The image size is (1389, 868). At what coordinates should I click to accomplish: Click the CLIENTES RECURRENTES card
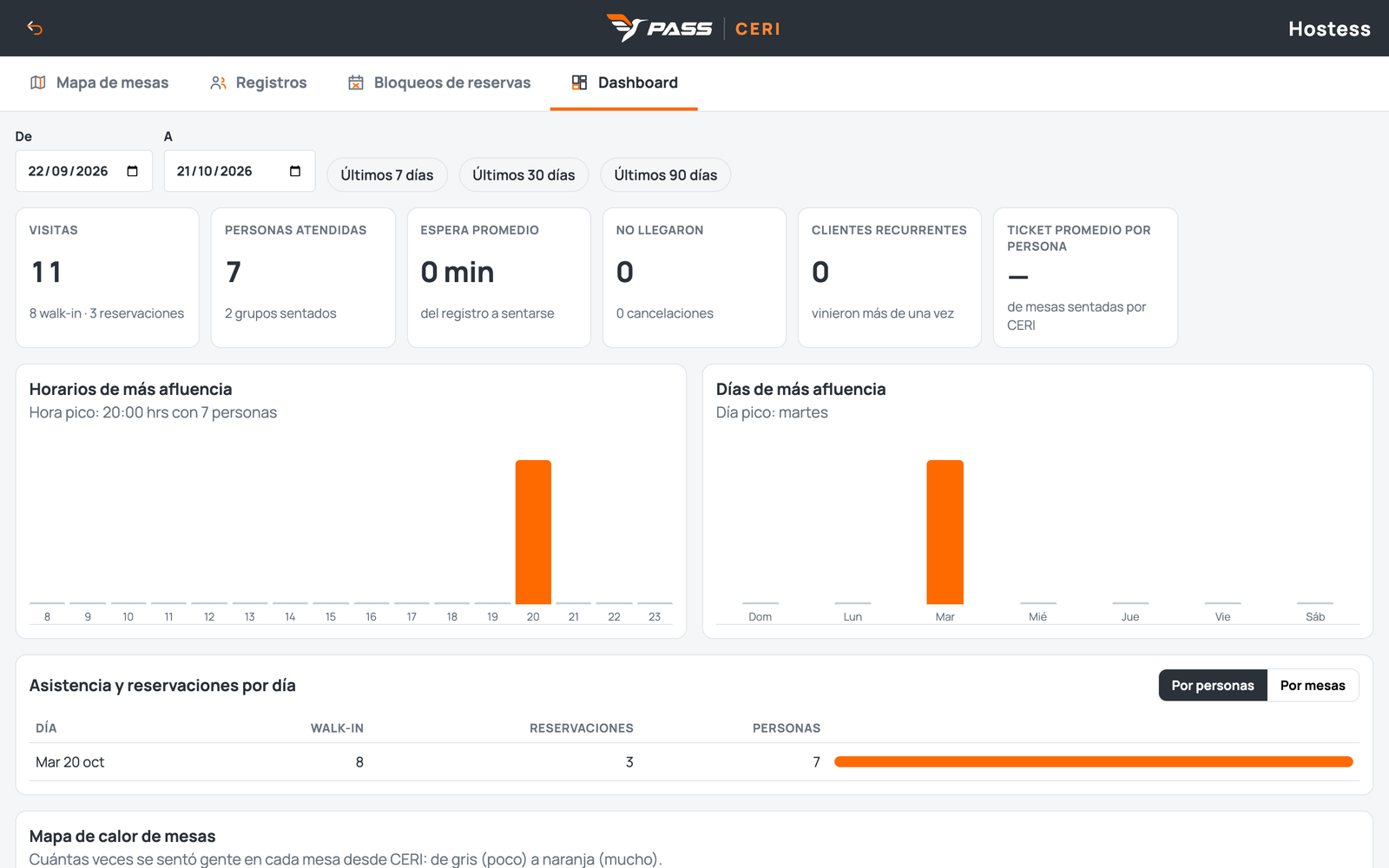tap(890, 278)
